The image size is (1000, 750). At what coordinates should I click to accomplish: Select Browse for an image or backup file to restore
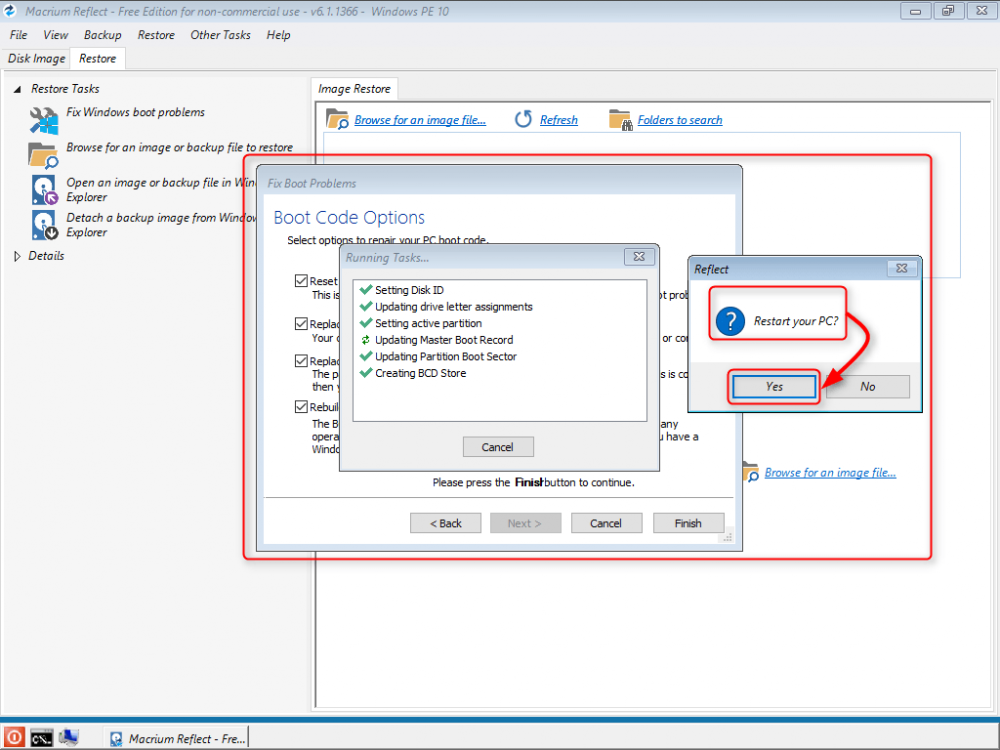(x=179, y=147)
